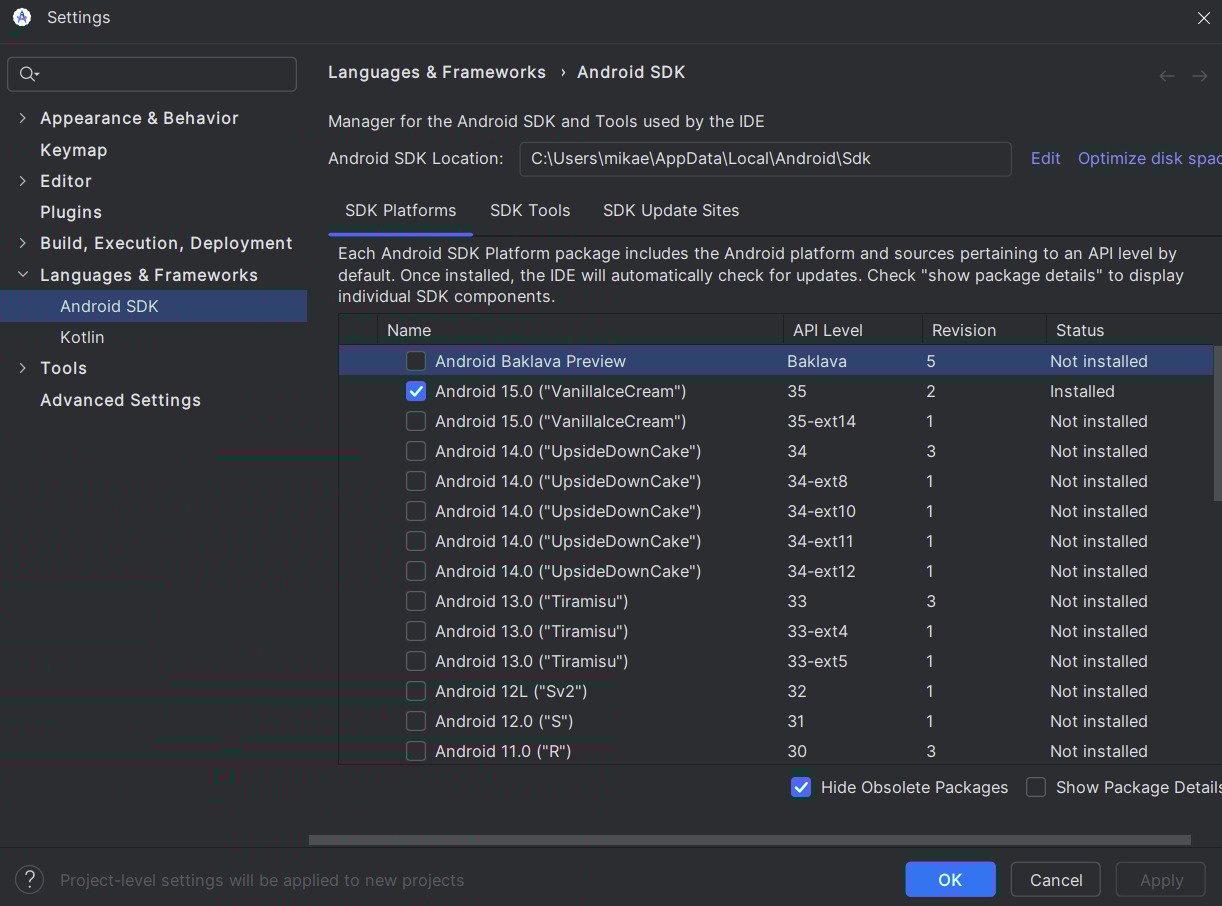Screen dimensions: 1222x906
Task: Click Android Baklava Preview row name
Action: point(530,361)
